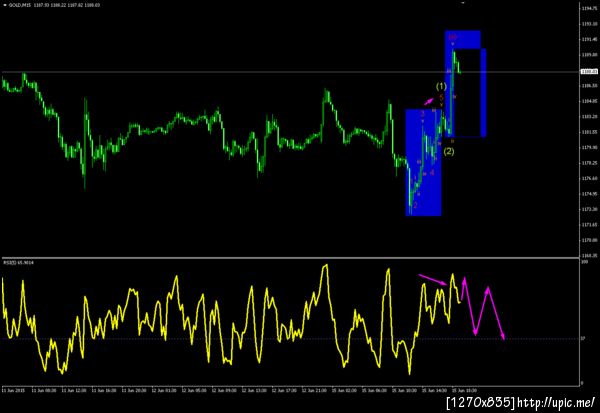
Task: Click the 12 Jun 09:00 time axis label
Action: pyautogui.click(x=224, y=391)
